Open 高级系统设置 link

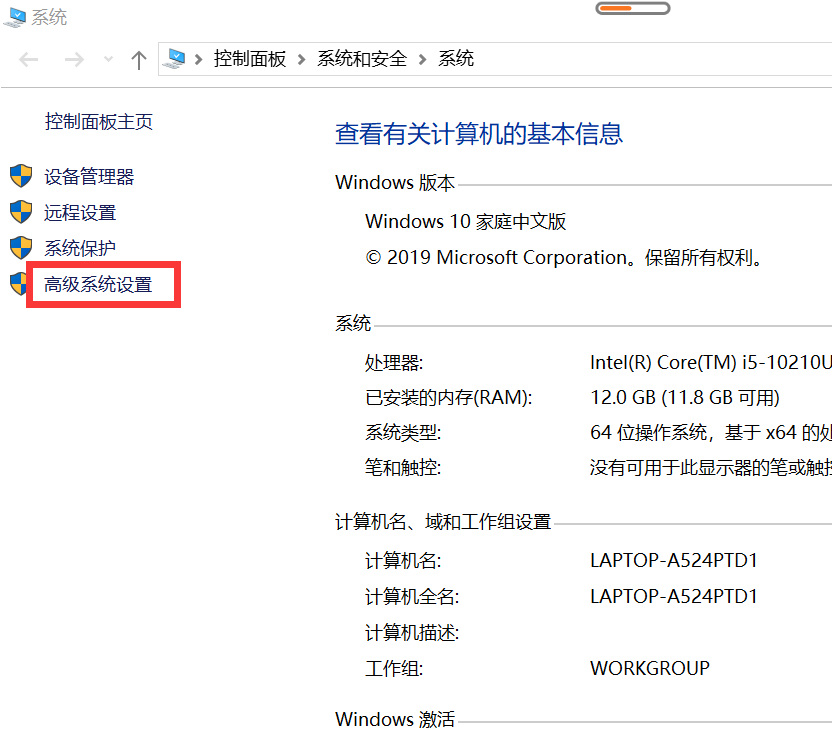pyautogui.click(x=98, y=284)
